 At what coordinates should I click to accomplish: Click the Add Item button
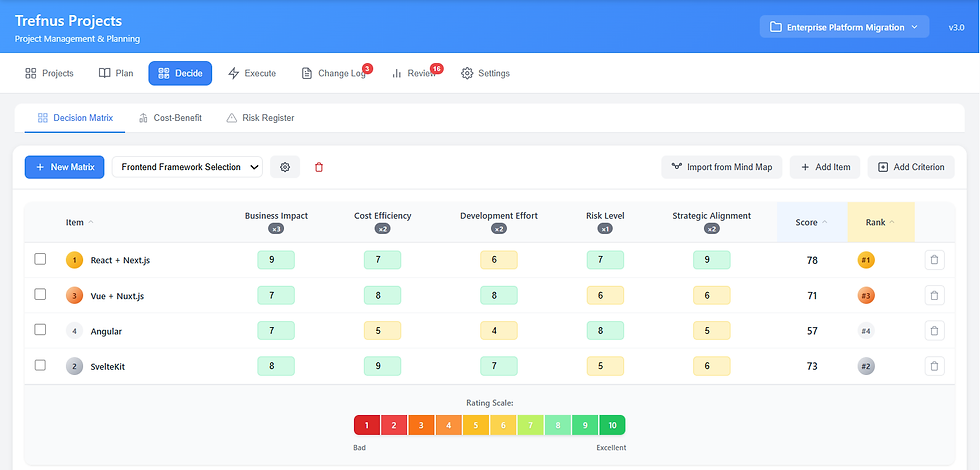point(826,167)
